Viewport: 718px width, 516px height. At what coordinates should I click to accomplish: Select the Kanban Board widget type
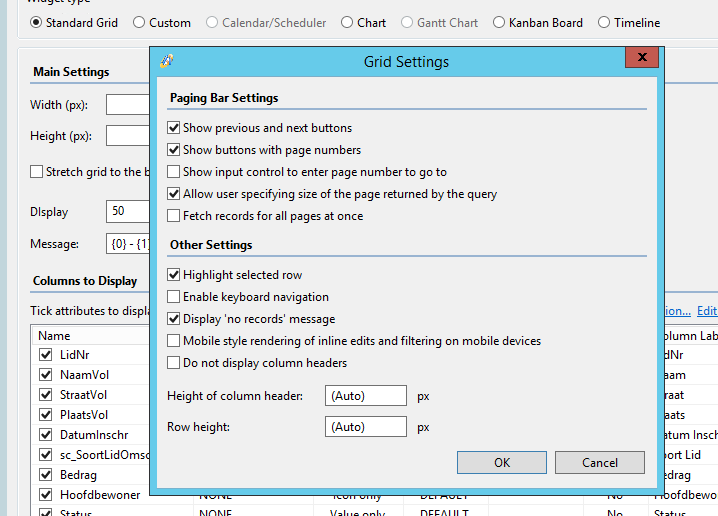coord(499,22)
